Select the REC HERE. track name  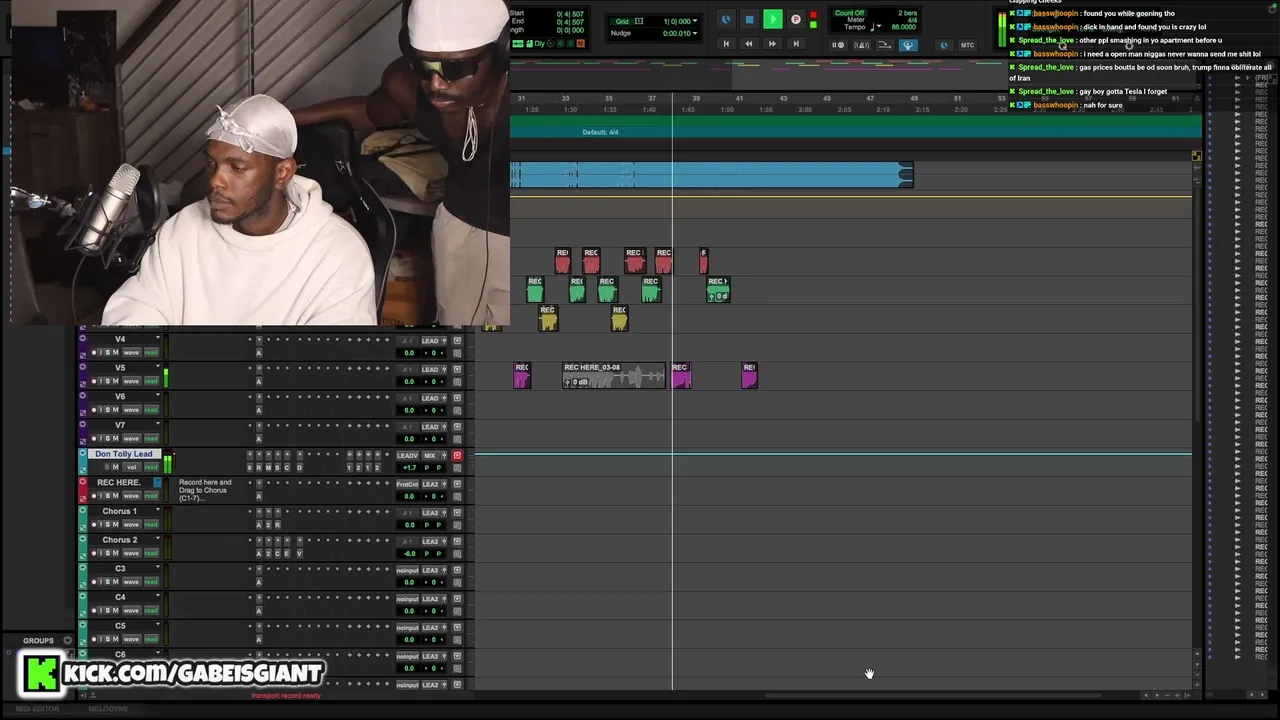coord(119,483)
